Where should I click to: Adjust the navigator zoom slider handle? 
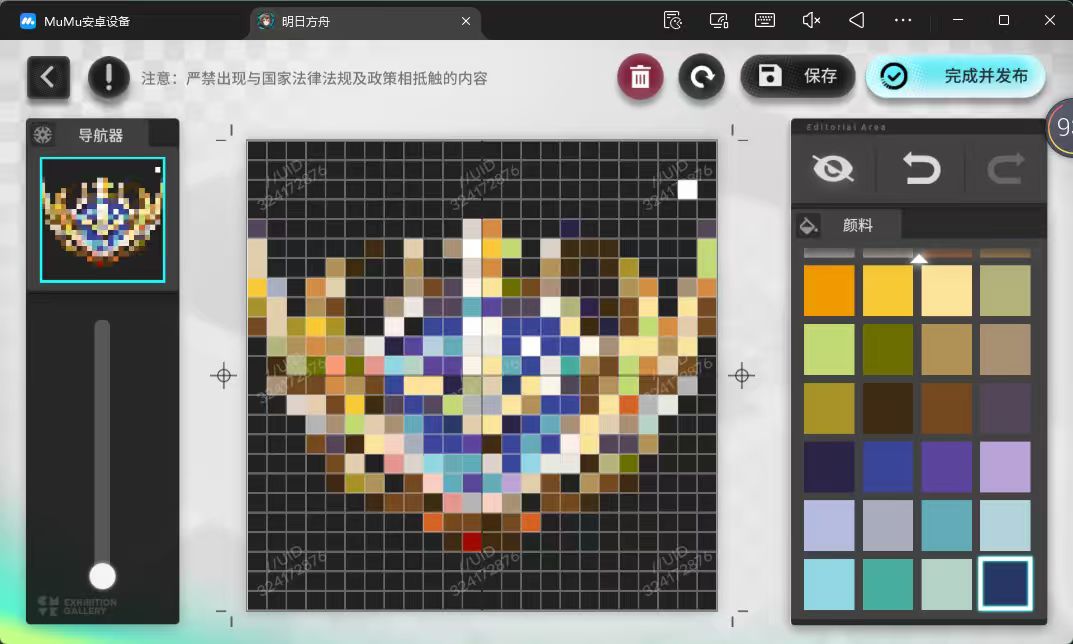coord(103,576)
